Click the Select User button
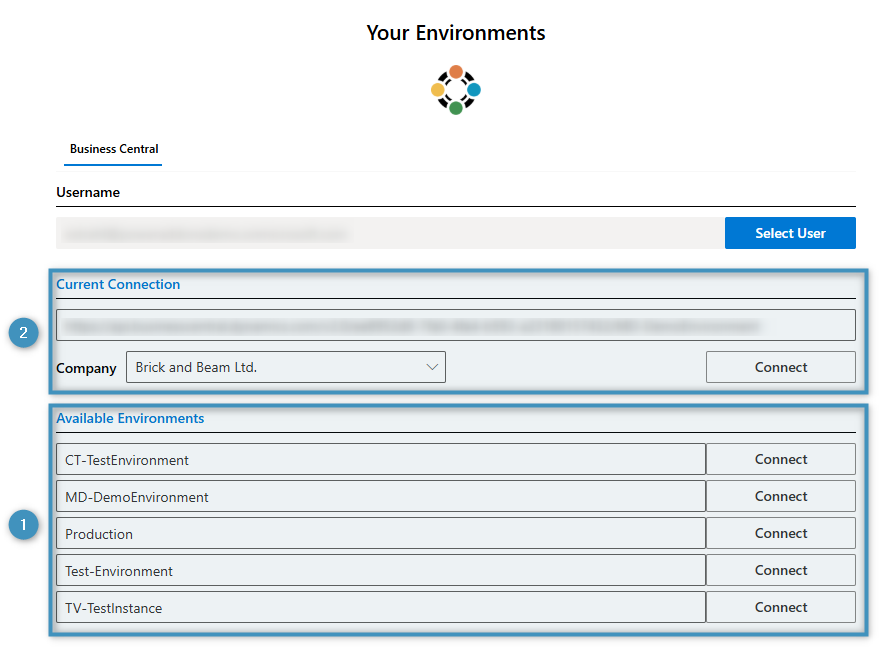Image resolution: width=884 pixels, height=648 pixels. (790, 233)
